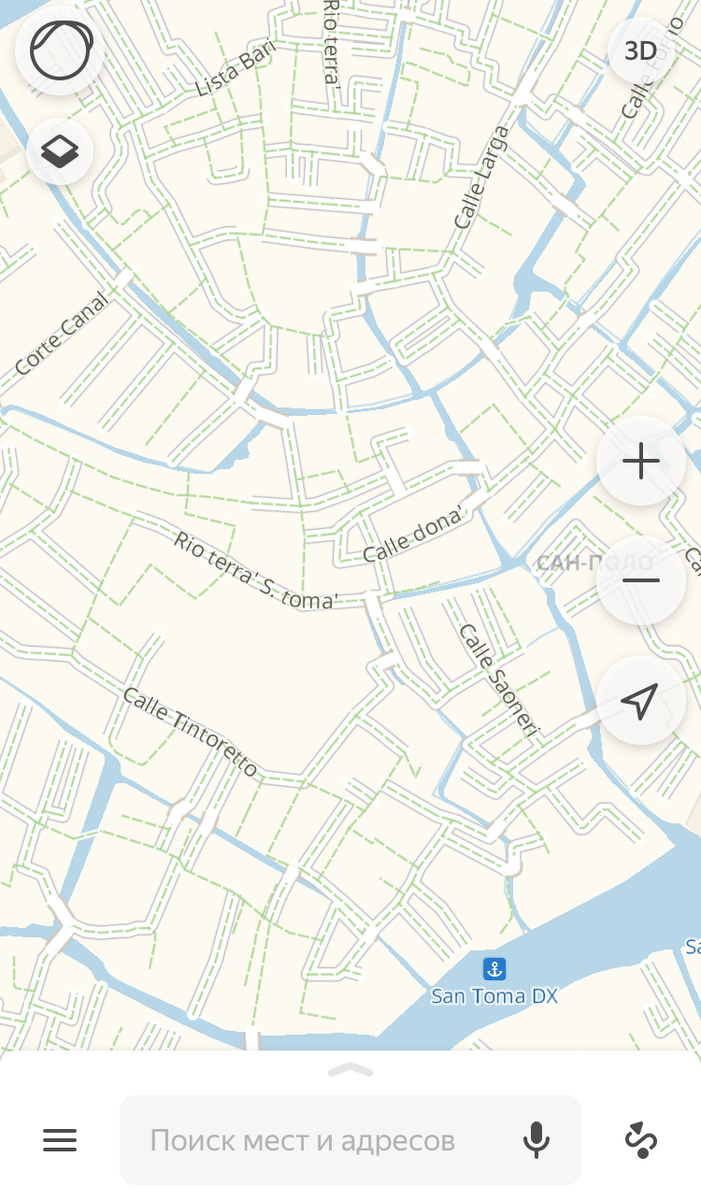This screenshot has width=701, height=1200.
Task: Open the Alice assistant circle icon
Action: pos(61,51)
